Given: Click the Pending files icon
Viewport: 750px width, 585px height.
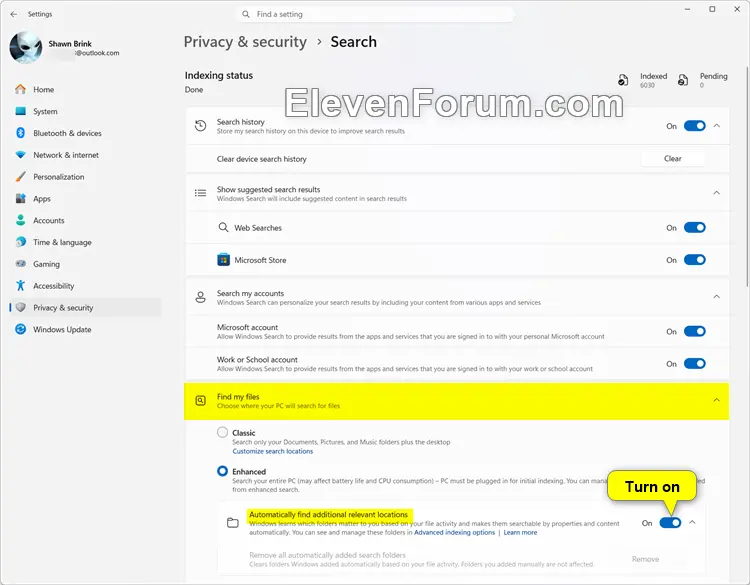Looking at the screenshot, I should (683, 80).
